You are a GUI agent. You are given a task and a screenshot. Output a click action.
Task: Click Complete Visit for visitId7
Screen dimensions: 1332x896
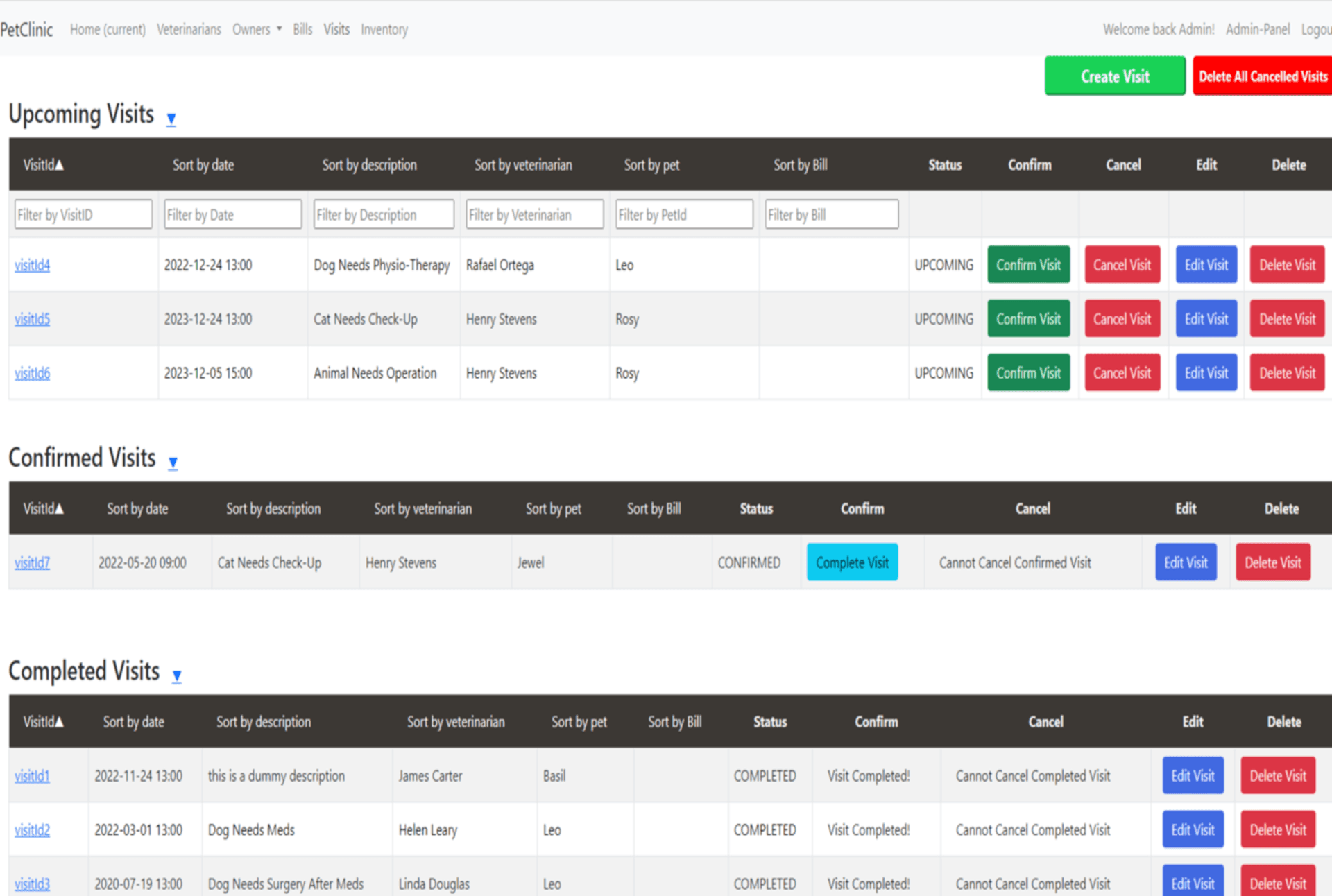pos(852,562)
